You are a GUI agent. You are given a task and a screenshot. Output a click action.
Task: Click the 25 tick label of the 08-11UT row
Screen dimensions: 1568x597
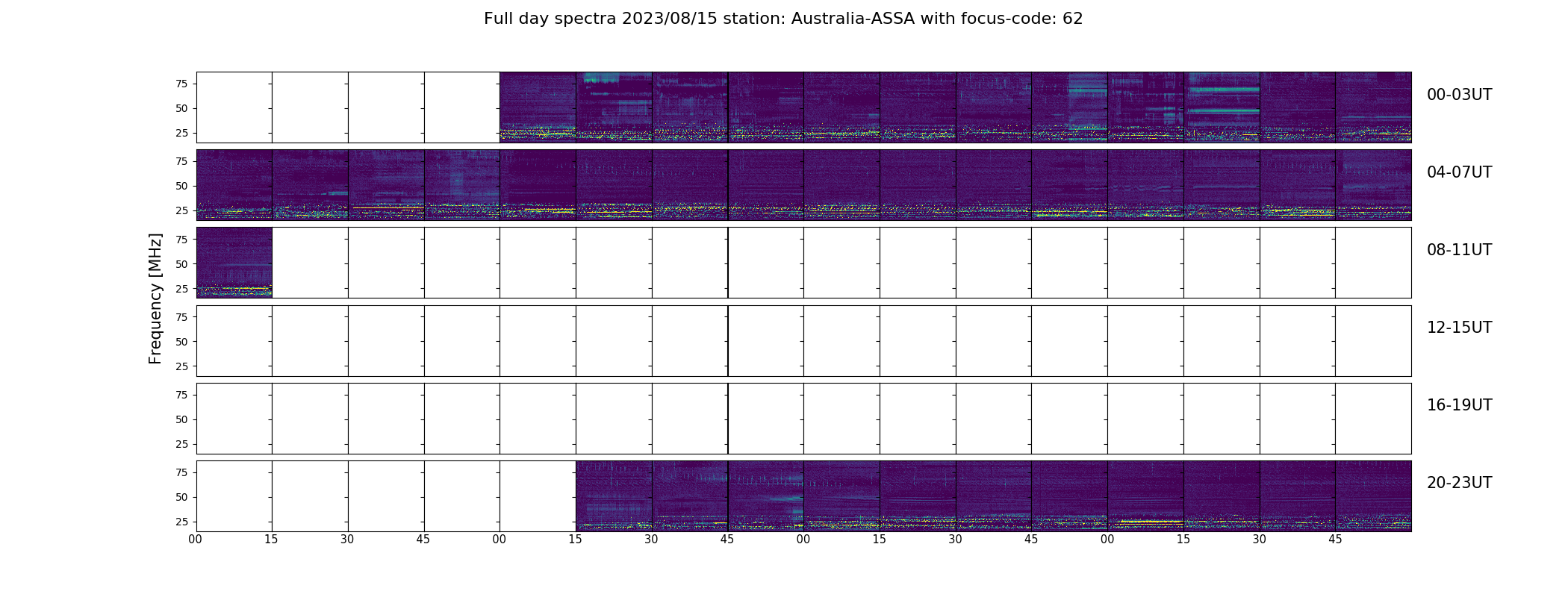pos(181,288)
